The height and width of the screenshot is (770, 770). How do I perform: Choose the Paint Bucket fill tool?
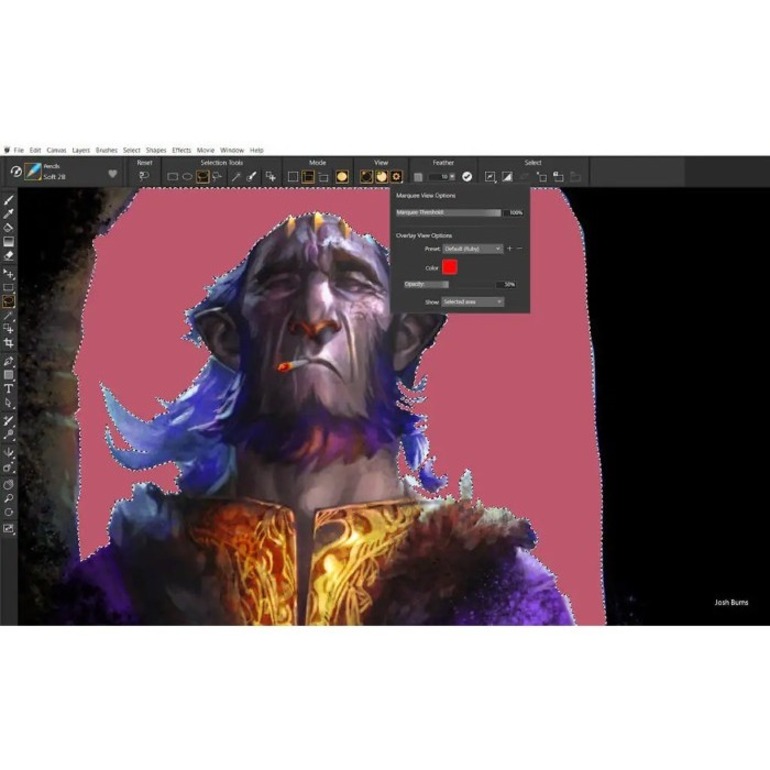9,227
